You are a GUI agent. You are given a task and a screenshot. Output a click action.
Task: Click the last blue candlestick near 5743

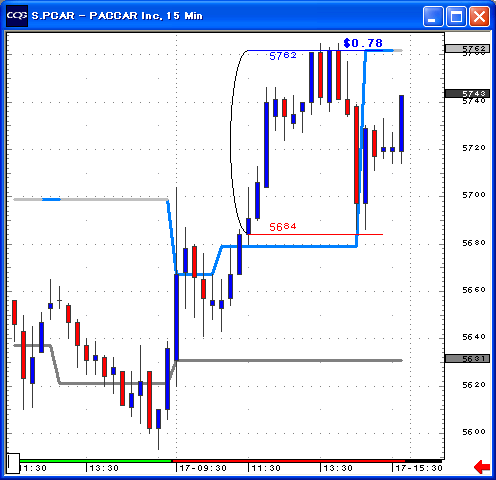click(402, 124)
